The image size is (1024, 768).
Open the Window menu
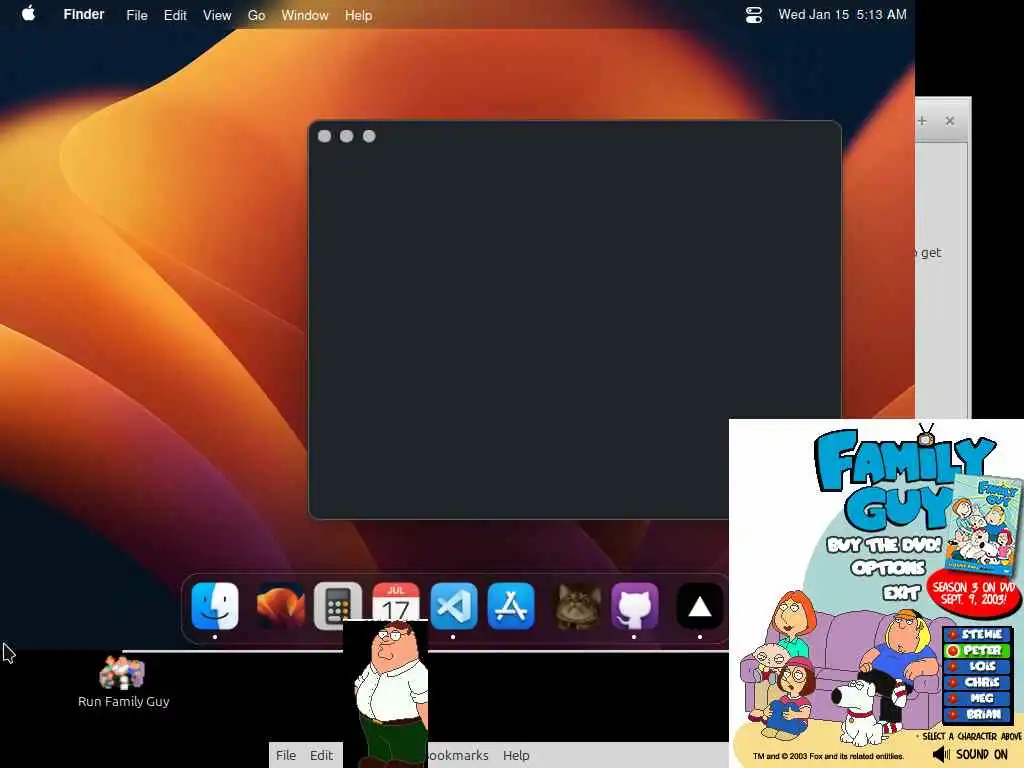pyautogui.click(x=305, y=15)
